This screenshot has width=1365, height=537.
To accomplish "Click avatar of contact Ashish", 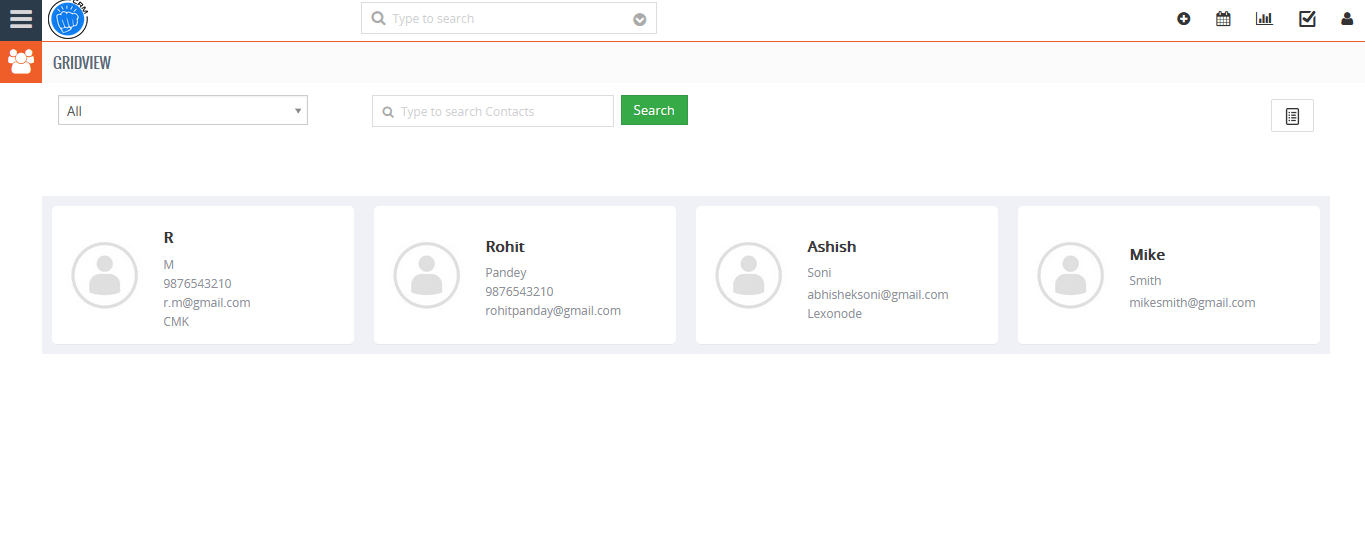I will pos(749,275).
